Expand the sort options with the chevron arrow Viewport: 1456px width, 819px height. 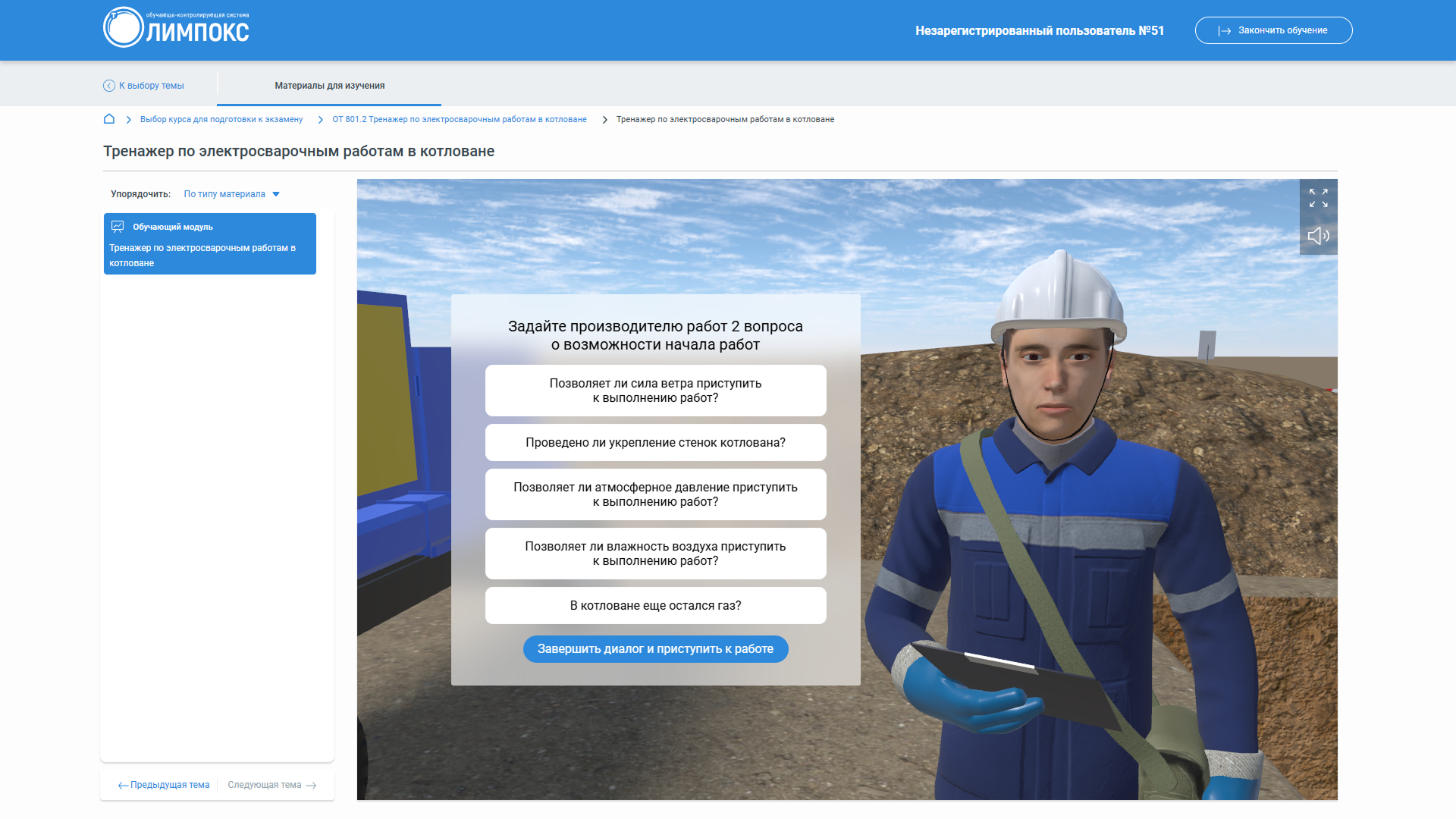277,194
